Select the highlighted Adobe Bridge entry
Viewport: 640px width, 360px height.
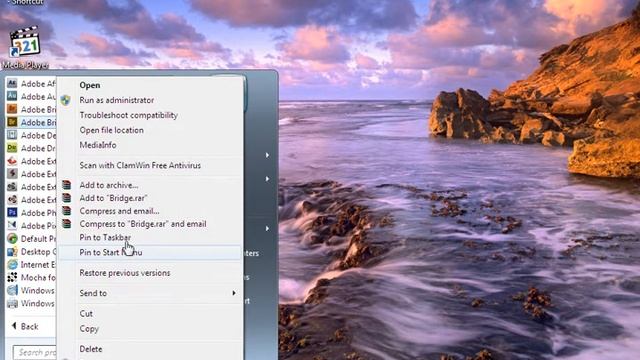pos(31,122)
